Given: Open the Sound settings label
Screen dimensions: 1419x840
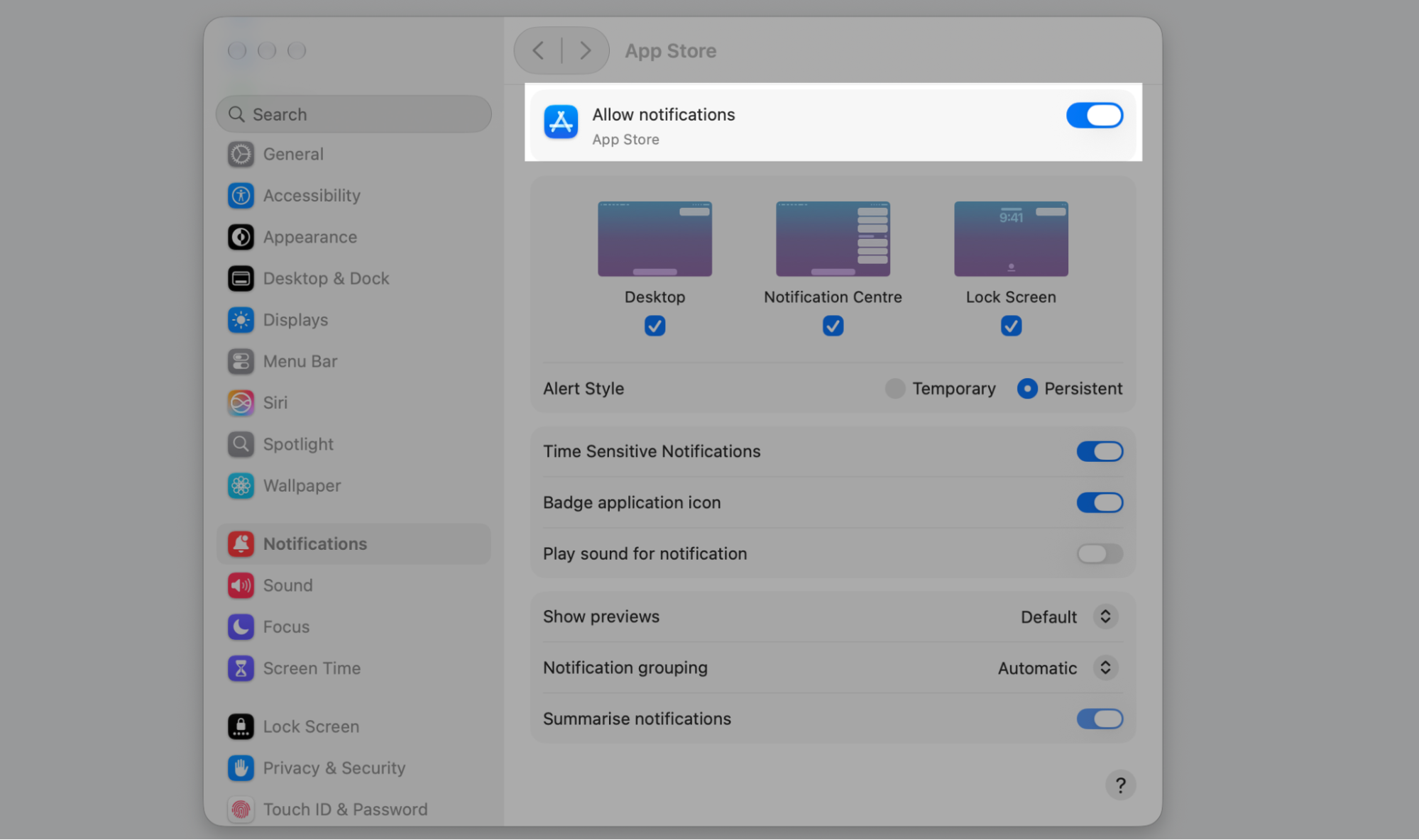Looking at the screenshot, I should click(287, 585).
